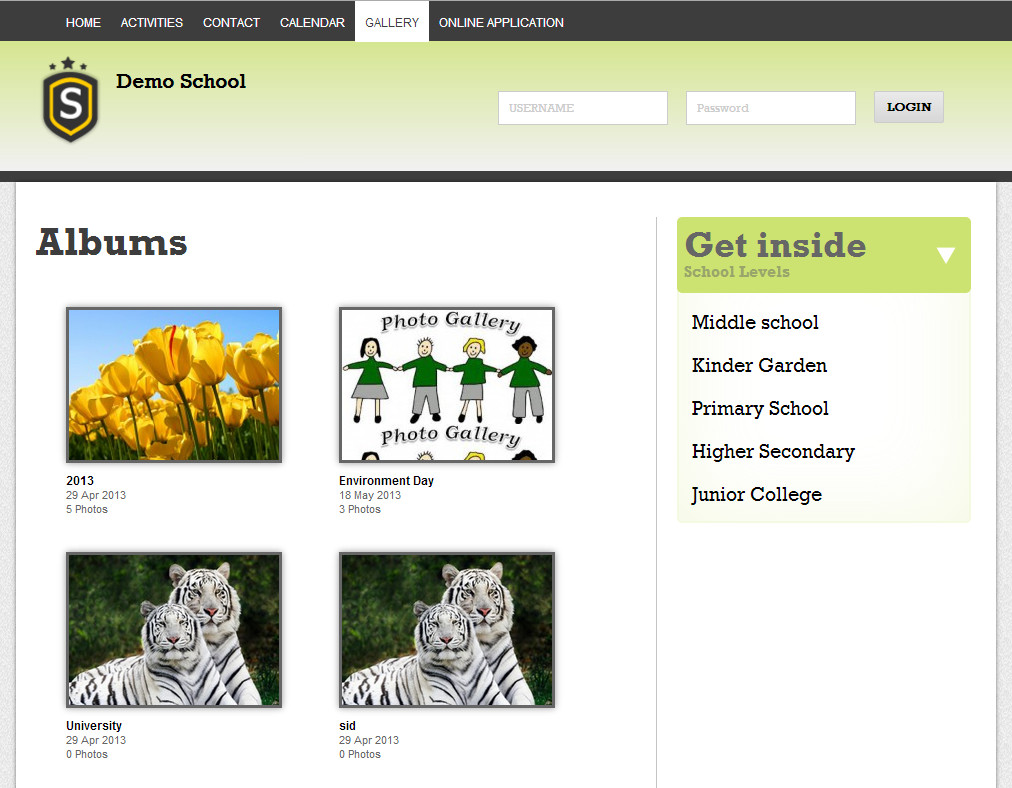Viewport: 1012px width, 788px height.
Task: Click the Albums heading
Action: 112,243
